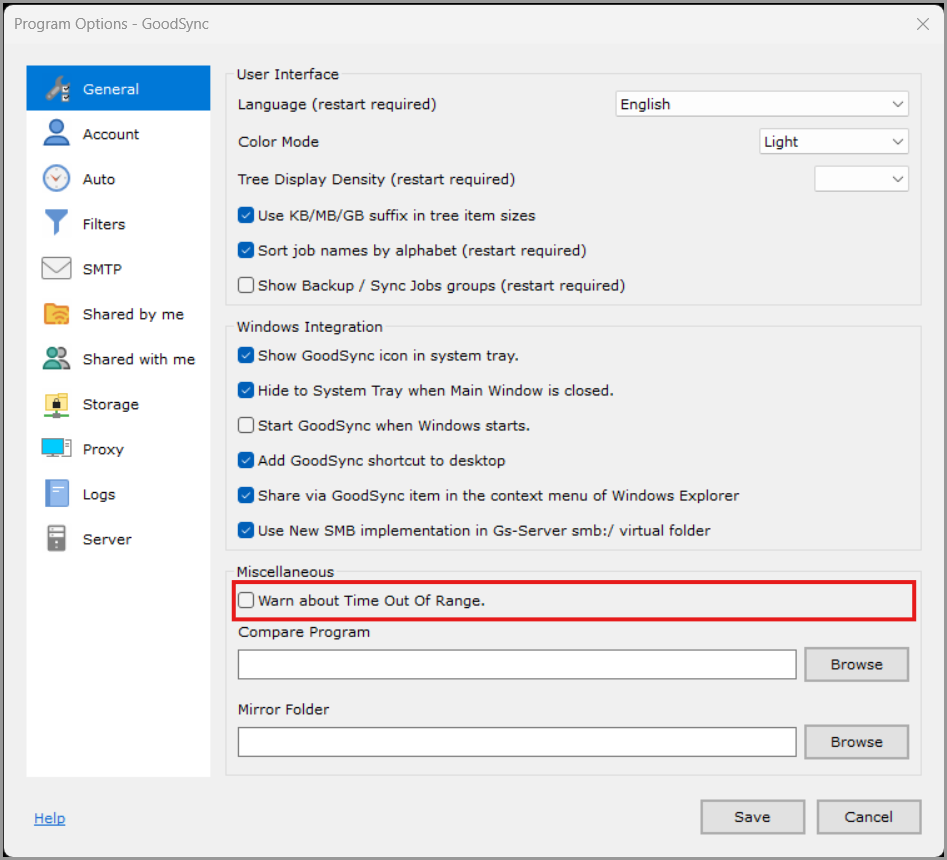The image size is (947, 860).
Task: Switch to the SMTP options tab label
Action: tap(102, 269)
